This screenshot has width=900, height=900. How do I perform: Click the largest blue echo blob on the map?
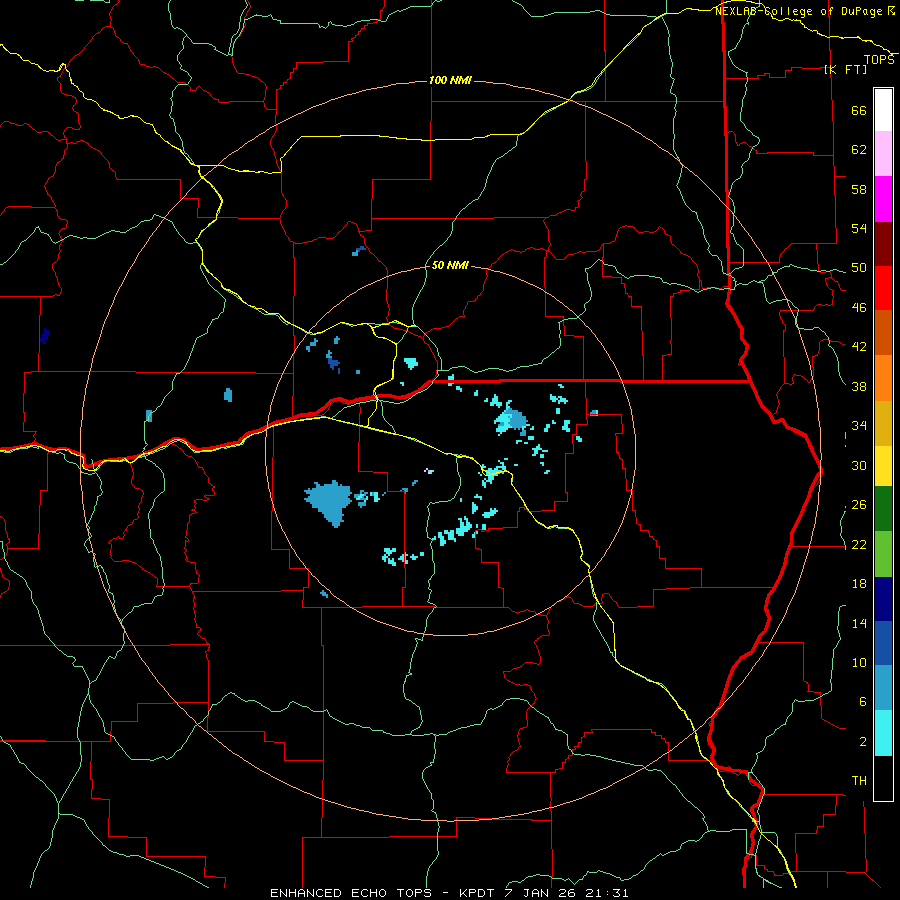(x=328, y=502)
